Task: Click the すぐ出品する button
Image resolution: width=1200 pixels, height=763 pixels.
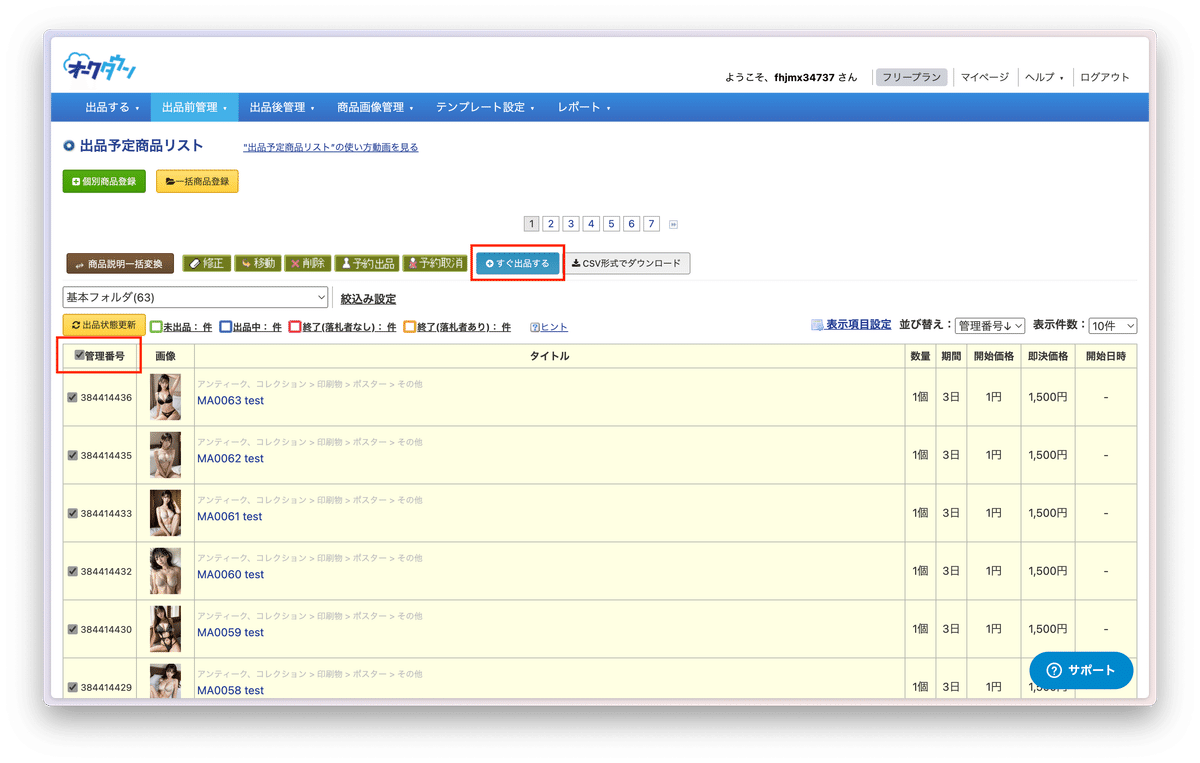Action: pos(517,264)
